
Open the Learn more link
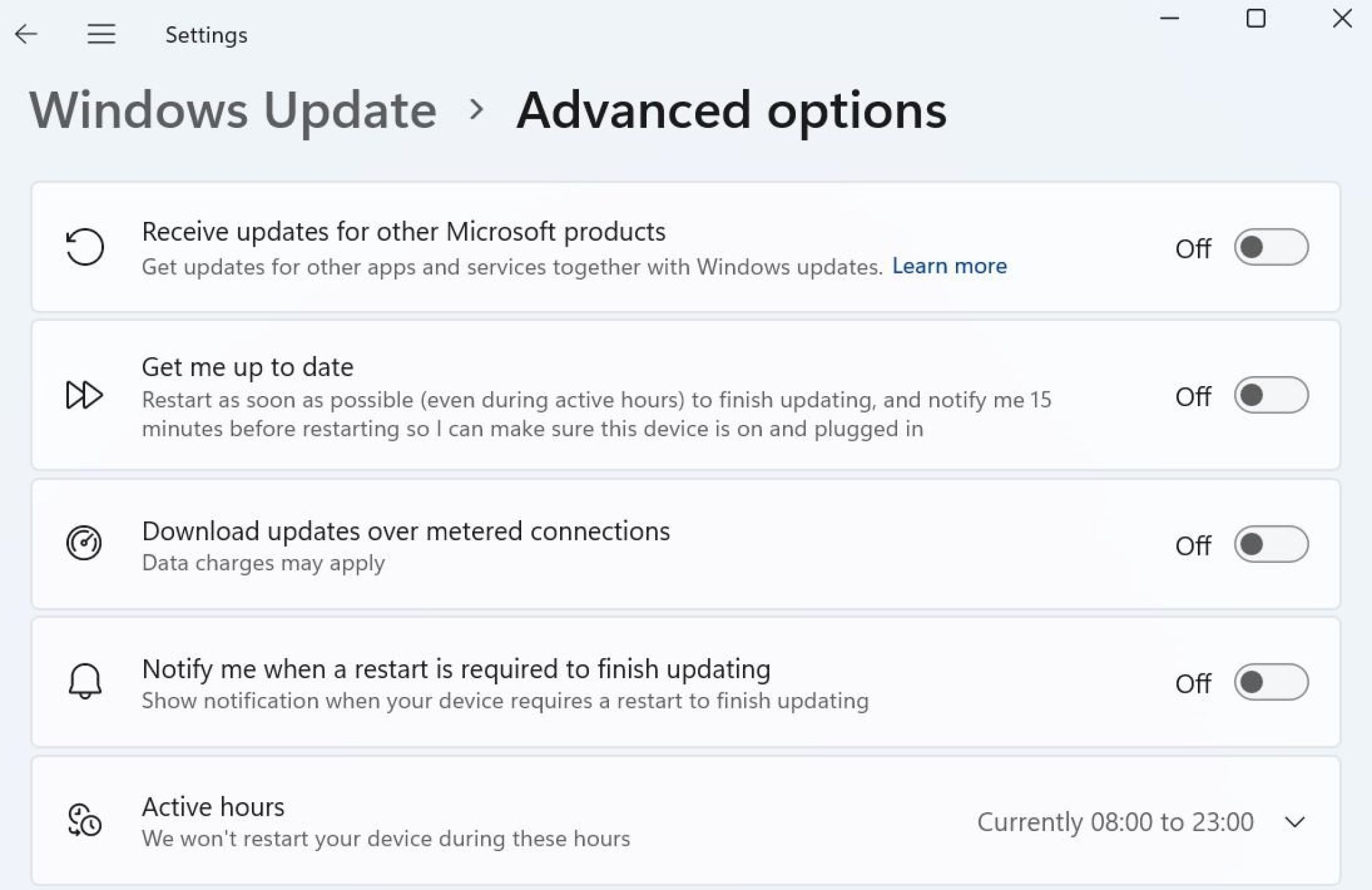[x=949, y=265]
